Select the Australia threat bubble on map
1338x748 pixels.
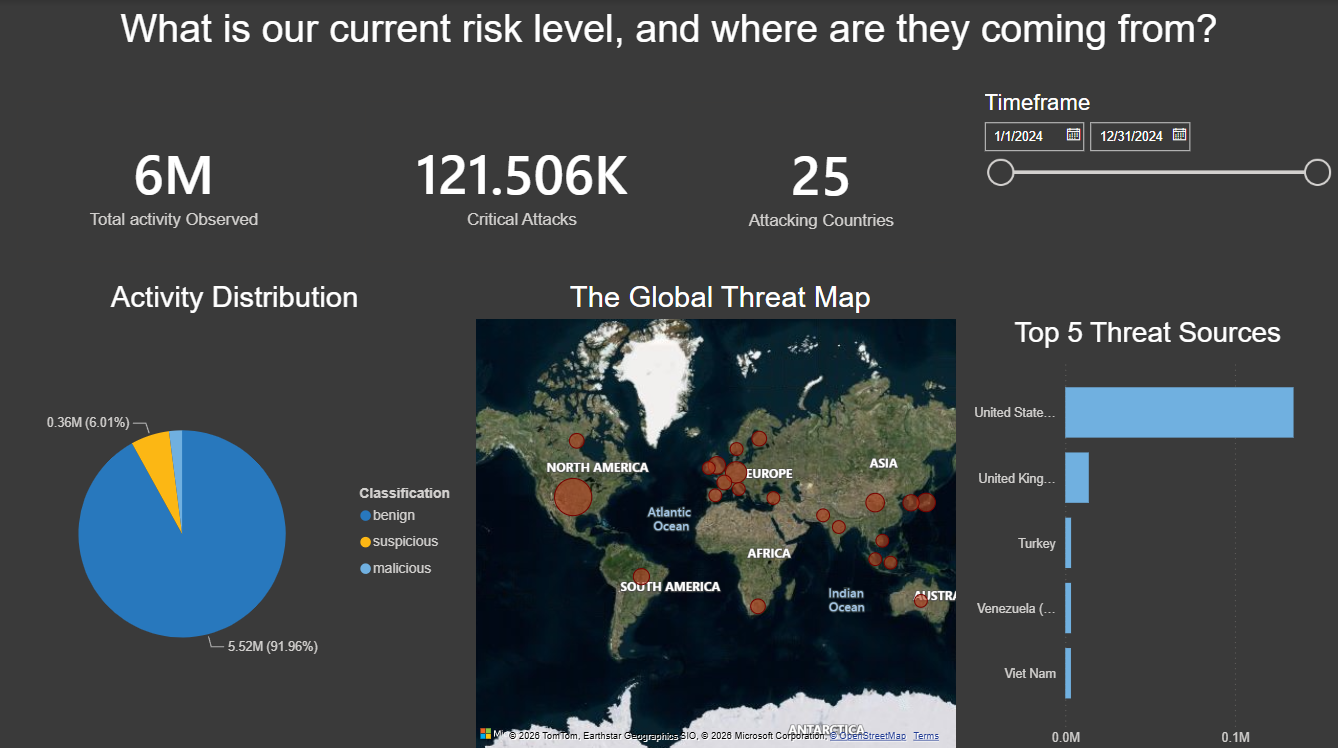tap(920, 601)
